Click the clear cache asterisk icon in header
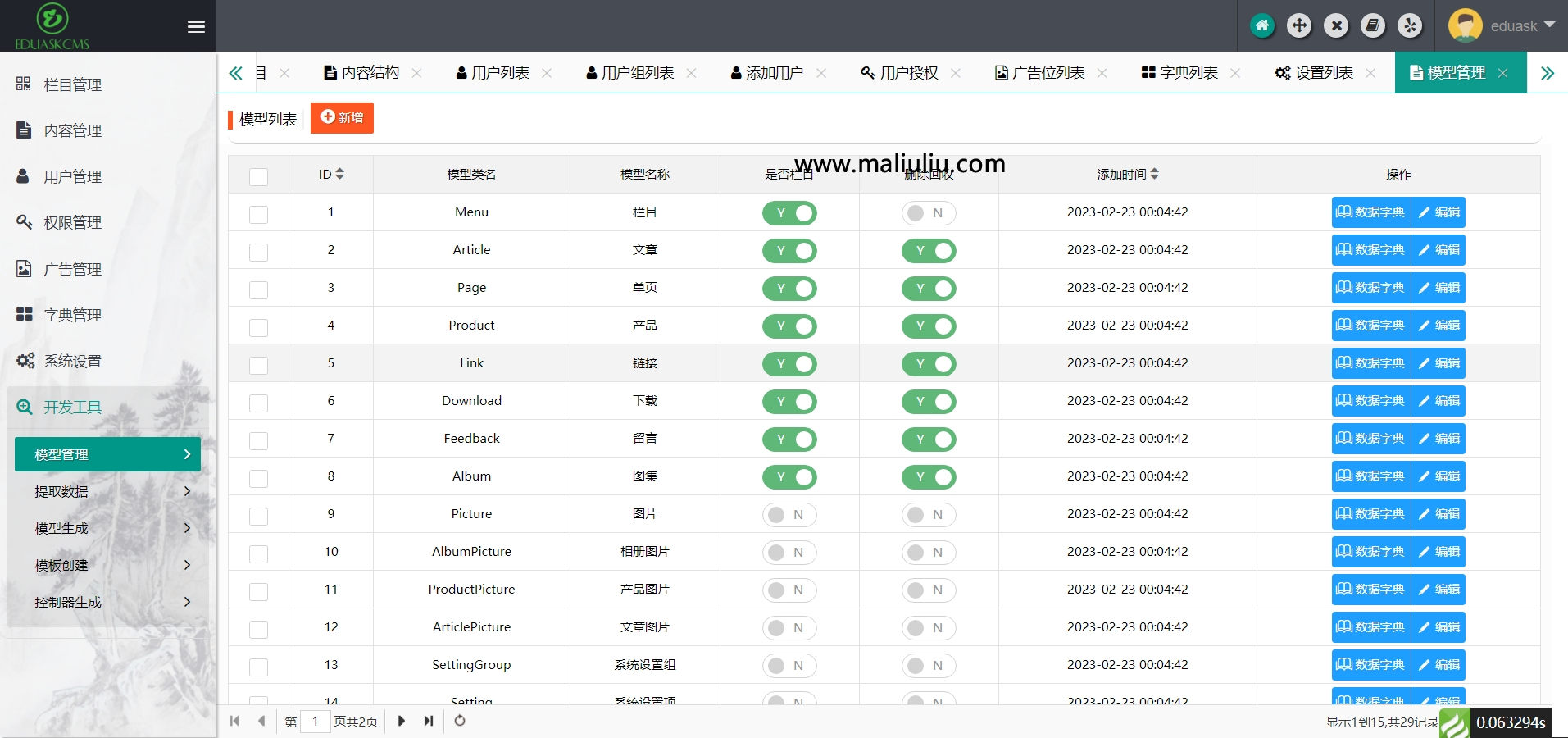This screenshot has height=738, width=1568. pos(1410,25)
